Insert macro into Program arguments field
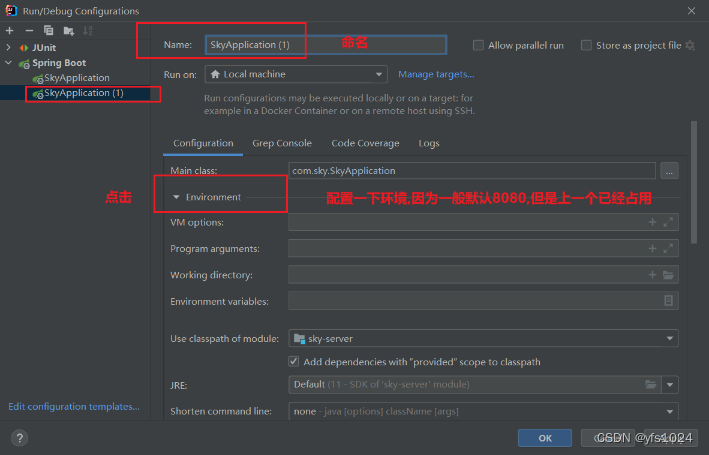The height and width of the screenshot is (455, 709). point(652,248)
